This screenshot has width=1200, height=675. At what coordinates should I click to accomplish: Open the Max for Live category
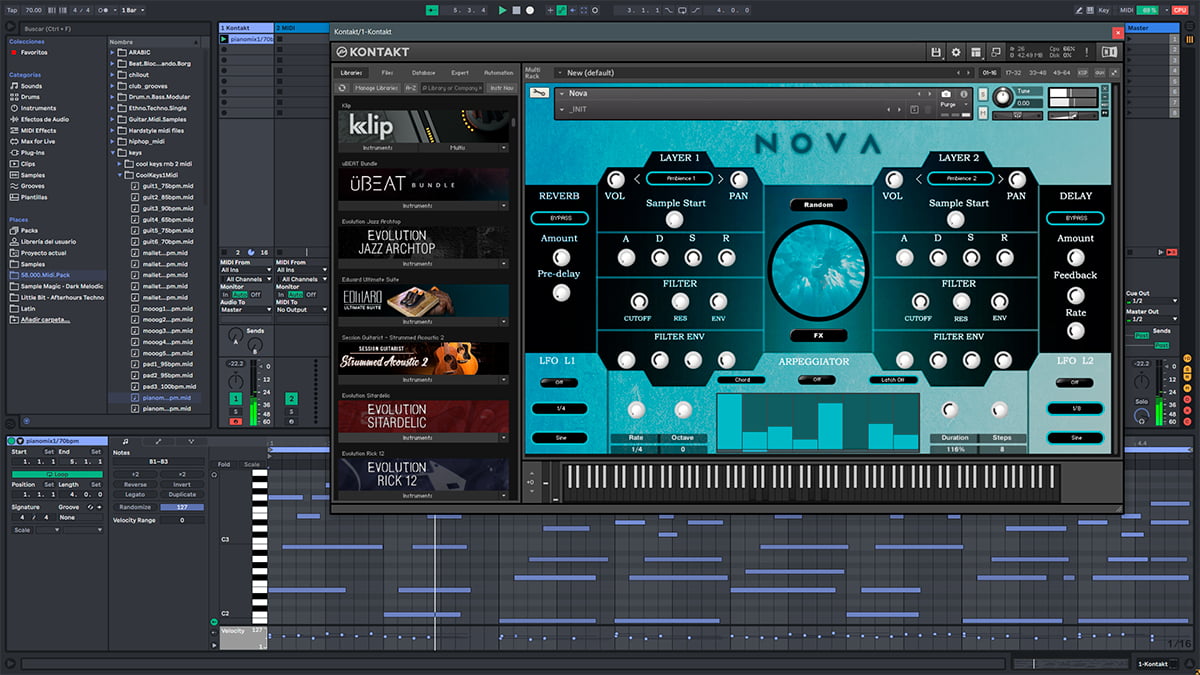tap(38, 141)
